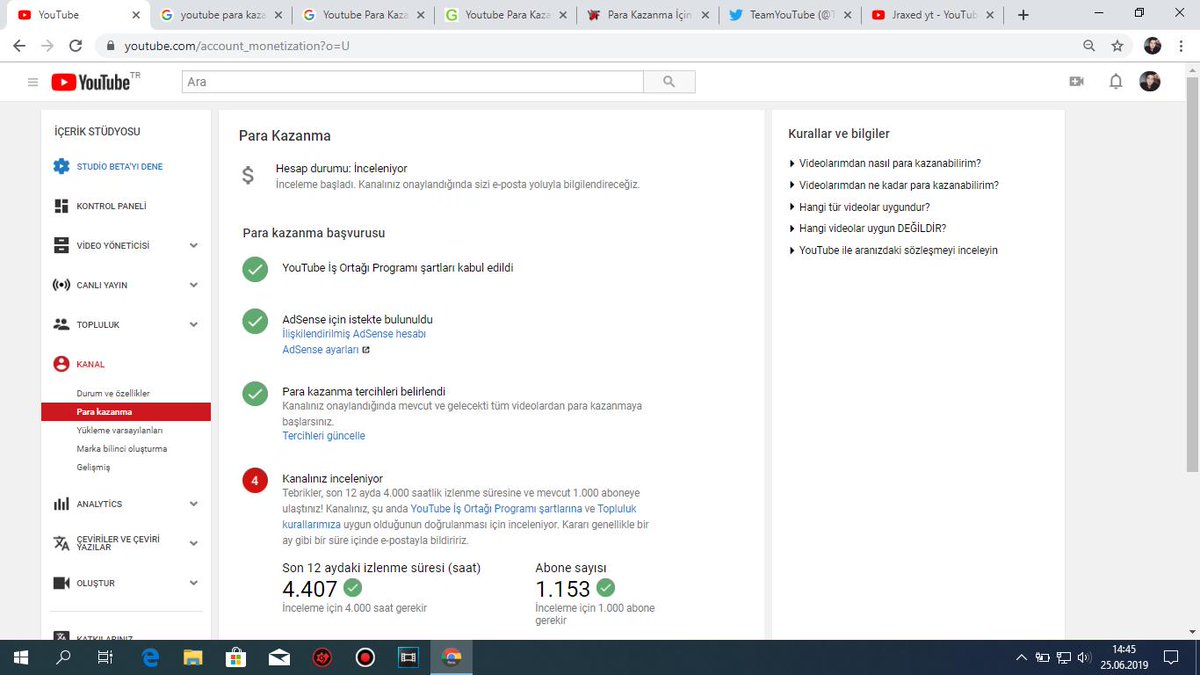
Task: Click STUDIO BETA'YI DENE link
Action: pos(119,166)
